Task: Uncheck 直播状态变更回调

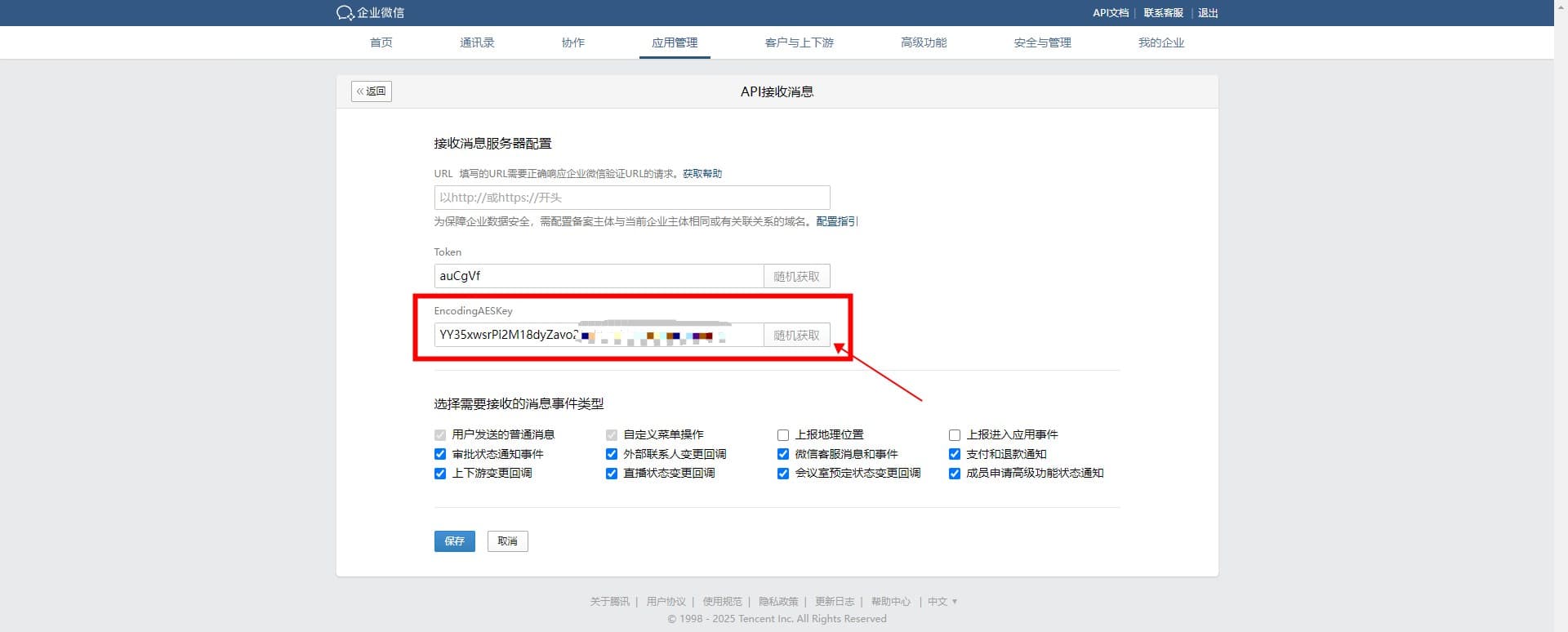Action: click(x=612, y=474)
